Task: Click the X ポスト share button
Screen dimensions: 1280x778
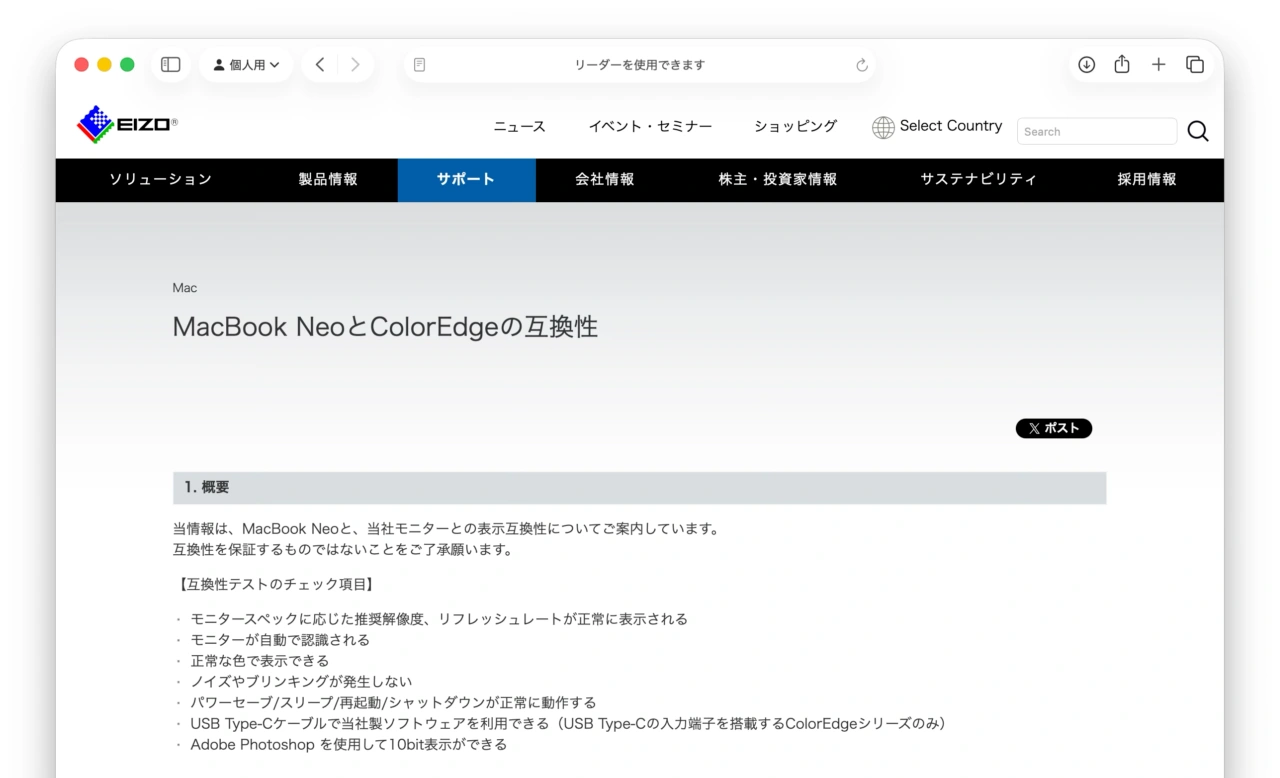Action: 1054,428
